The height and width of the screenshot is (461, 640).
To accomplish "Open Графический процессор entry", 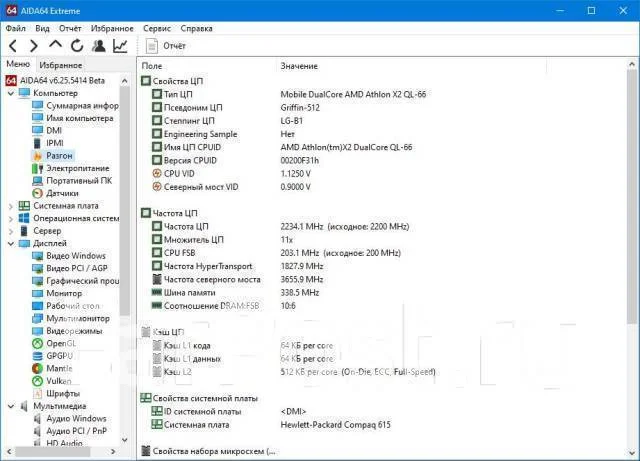I will pyautogui.click(x=76, y=281).
